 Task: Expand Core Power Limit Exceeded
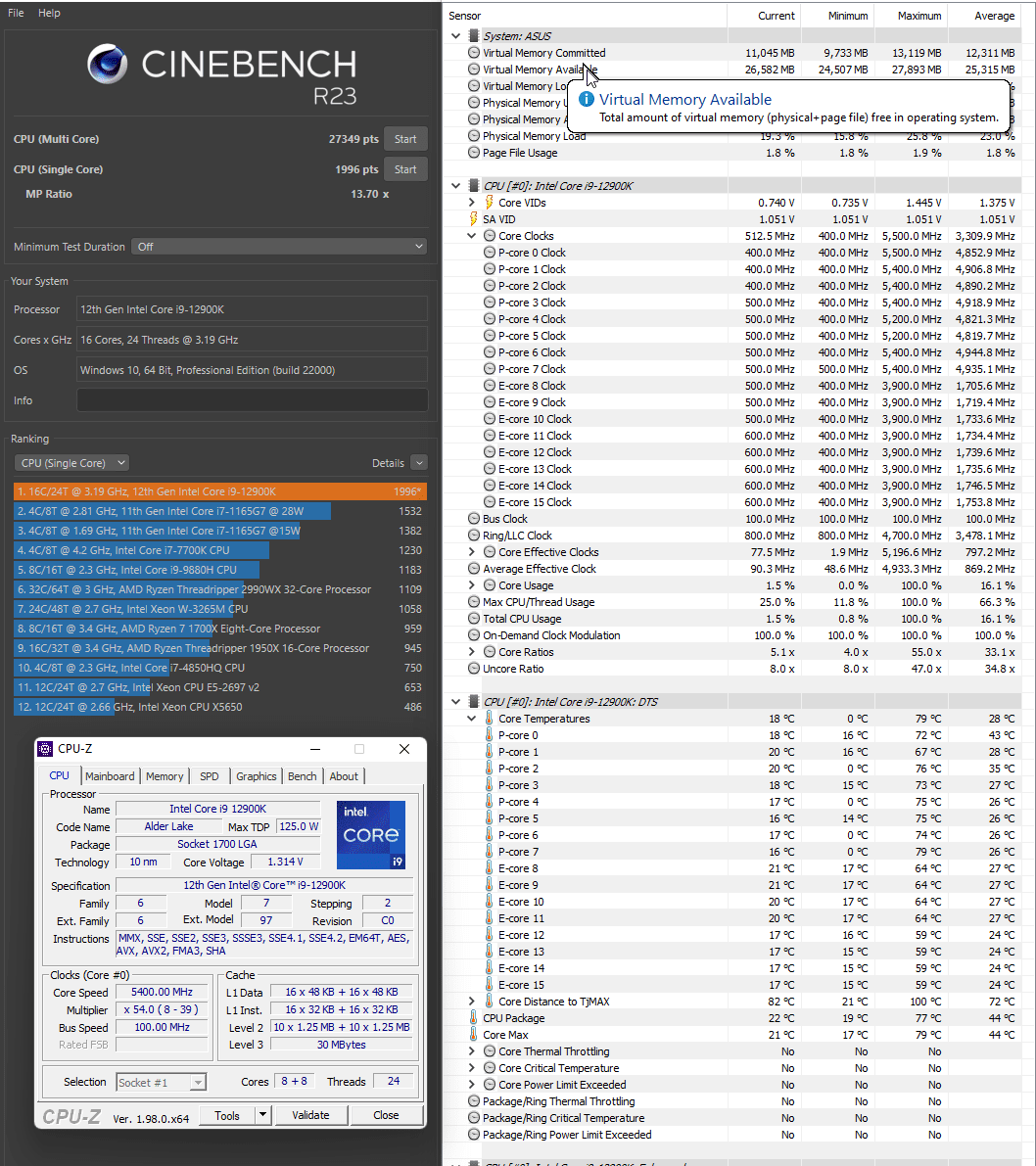(x=472, y=1085)
